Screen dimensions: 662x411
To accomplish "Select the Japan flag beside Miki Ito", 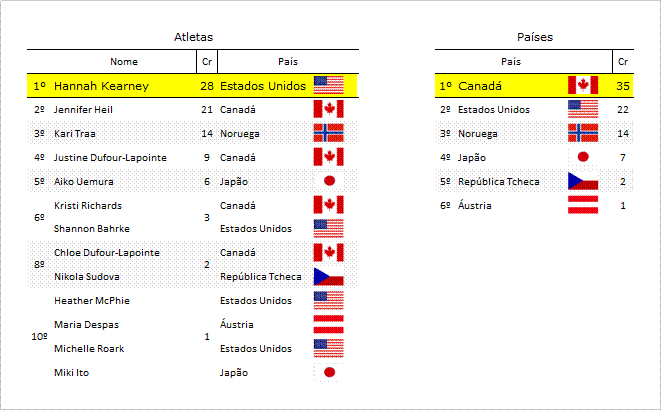I will pyautogui.click(x=328, y=372).
